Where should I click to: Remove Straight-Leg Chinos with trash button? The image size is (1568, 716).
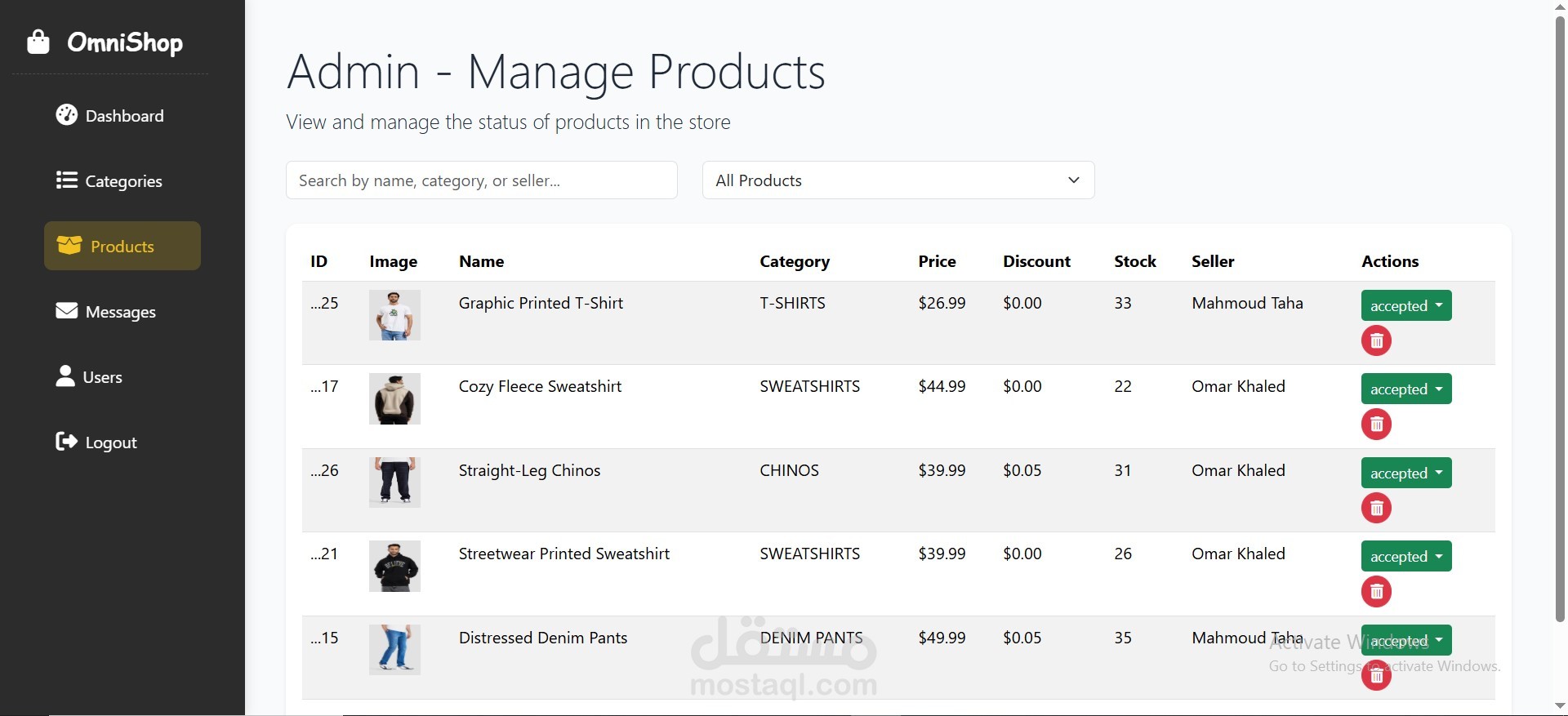pos(1376,508)
